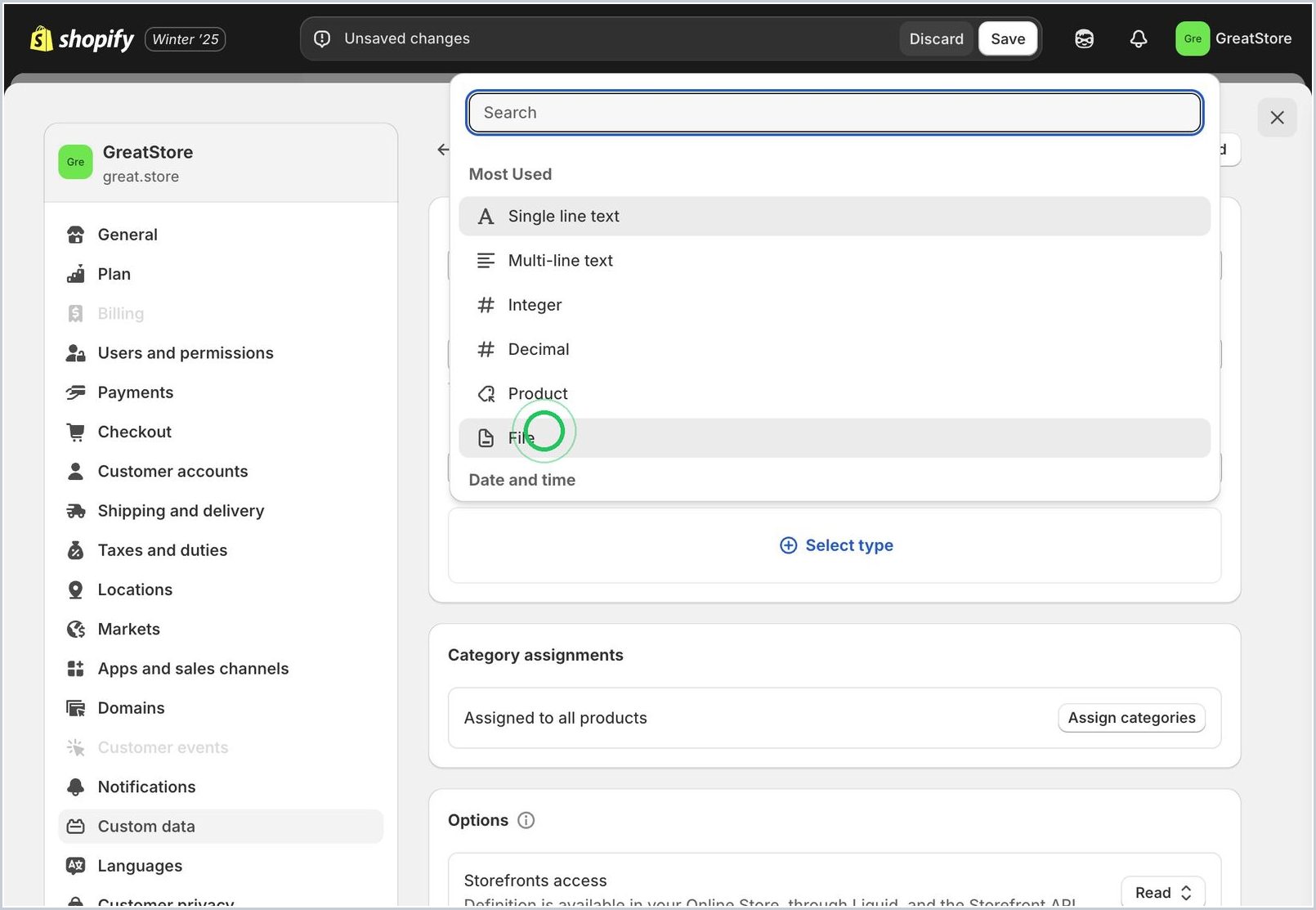
Task: Click the Languages sidebar icon
Action: pos(76,866)
